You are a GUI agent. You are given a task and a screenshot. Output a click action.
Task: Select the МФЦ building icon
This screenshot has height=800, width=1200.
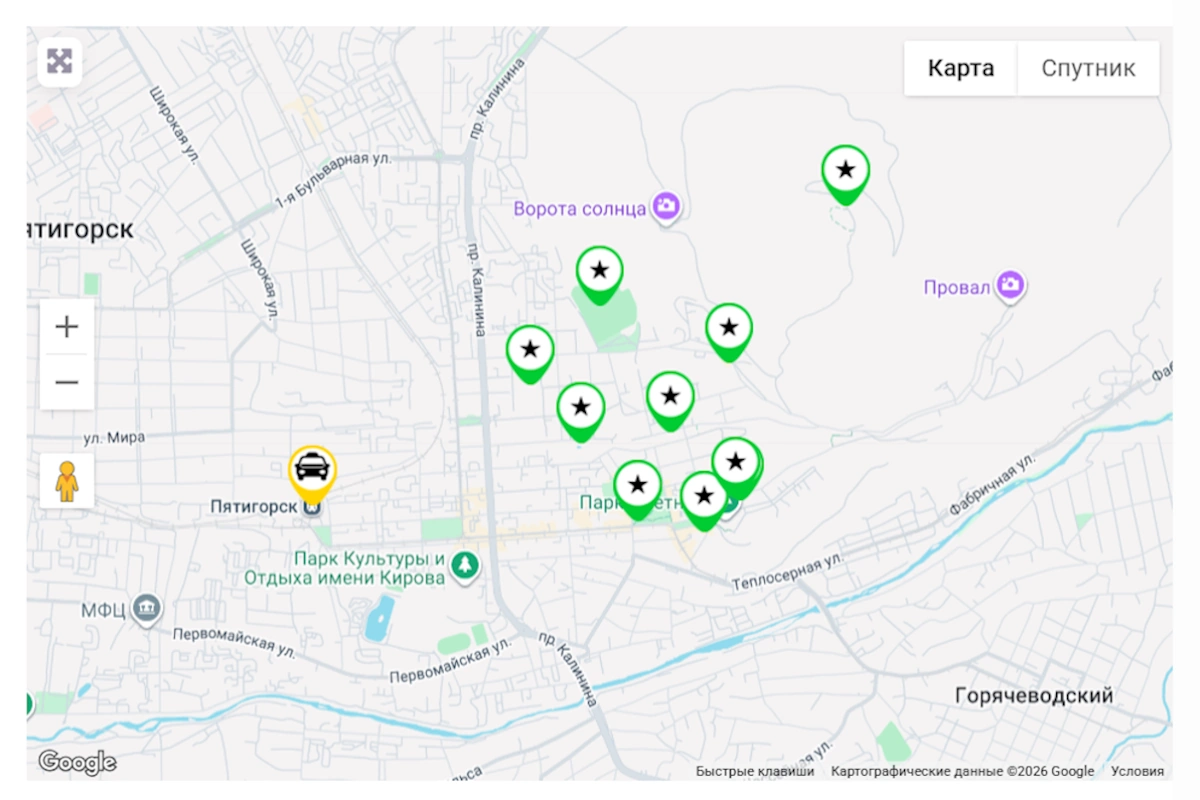147,608
